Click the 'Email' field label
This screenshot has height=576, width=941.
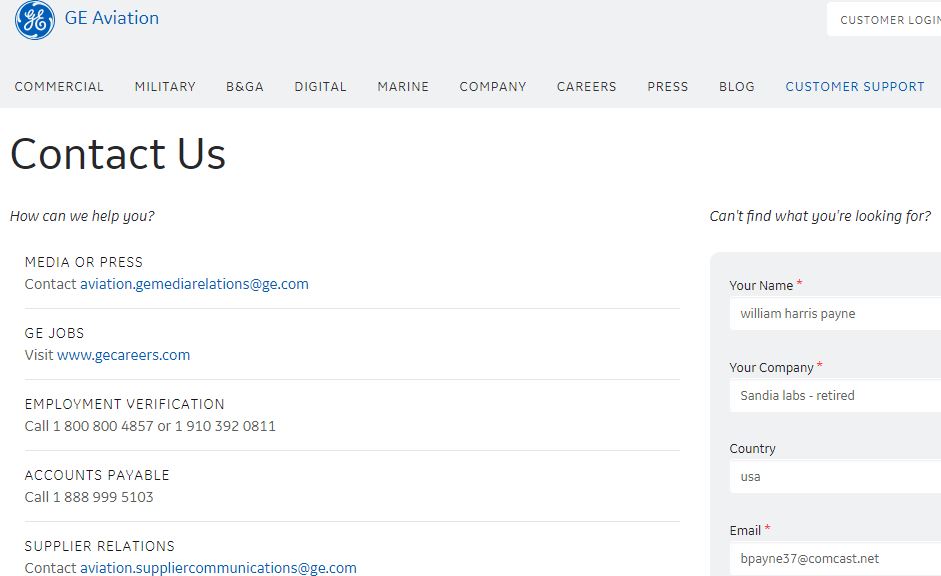tap(745, 530)
